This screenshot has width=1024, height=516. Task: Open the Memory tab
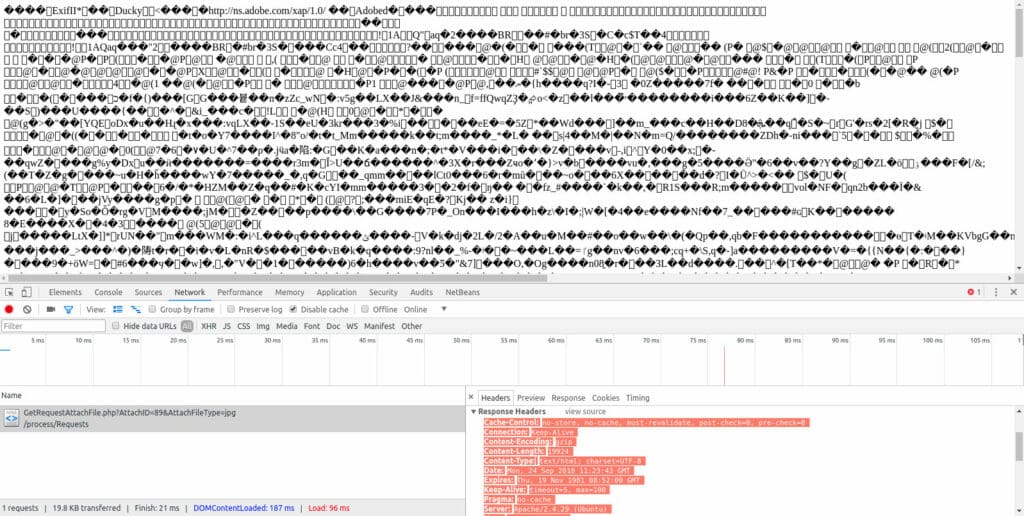289,292
